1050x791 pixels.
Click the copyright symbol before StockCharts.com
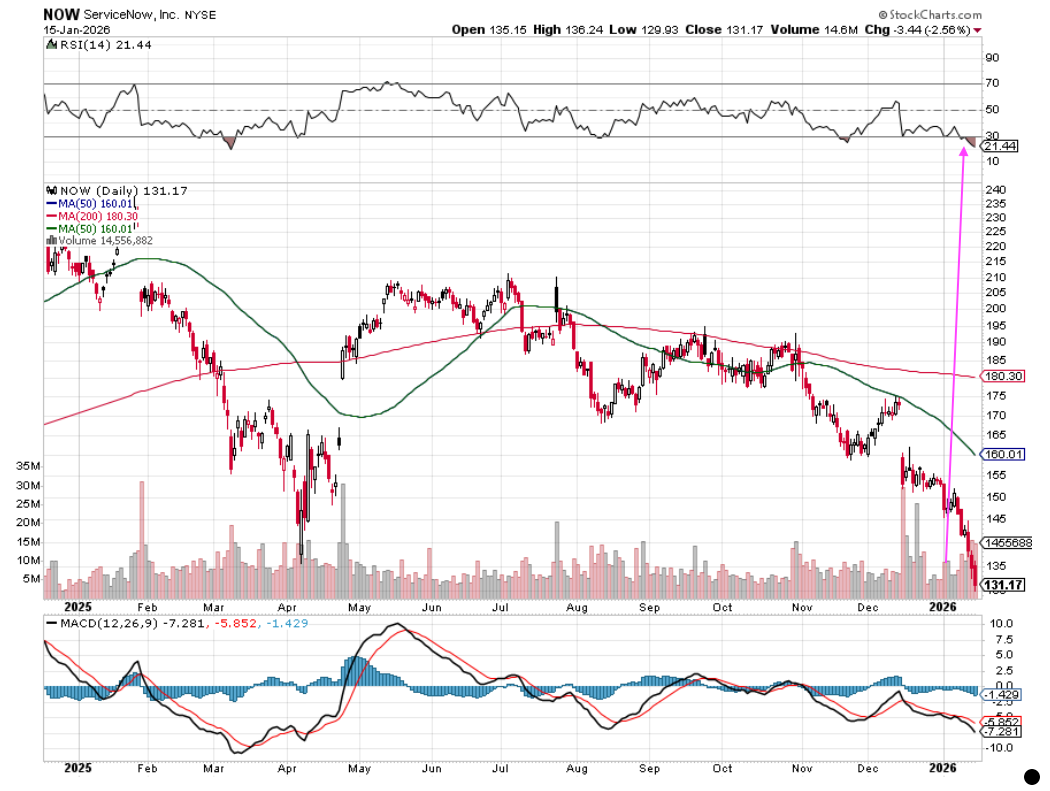coord(886,15)
